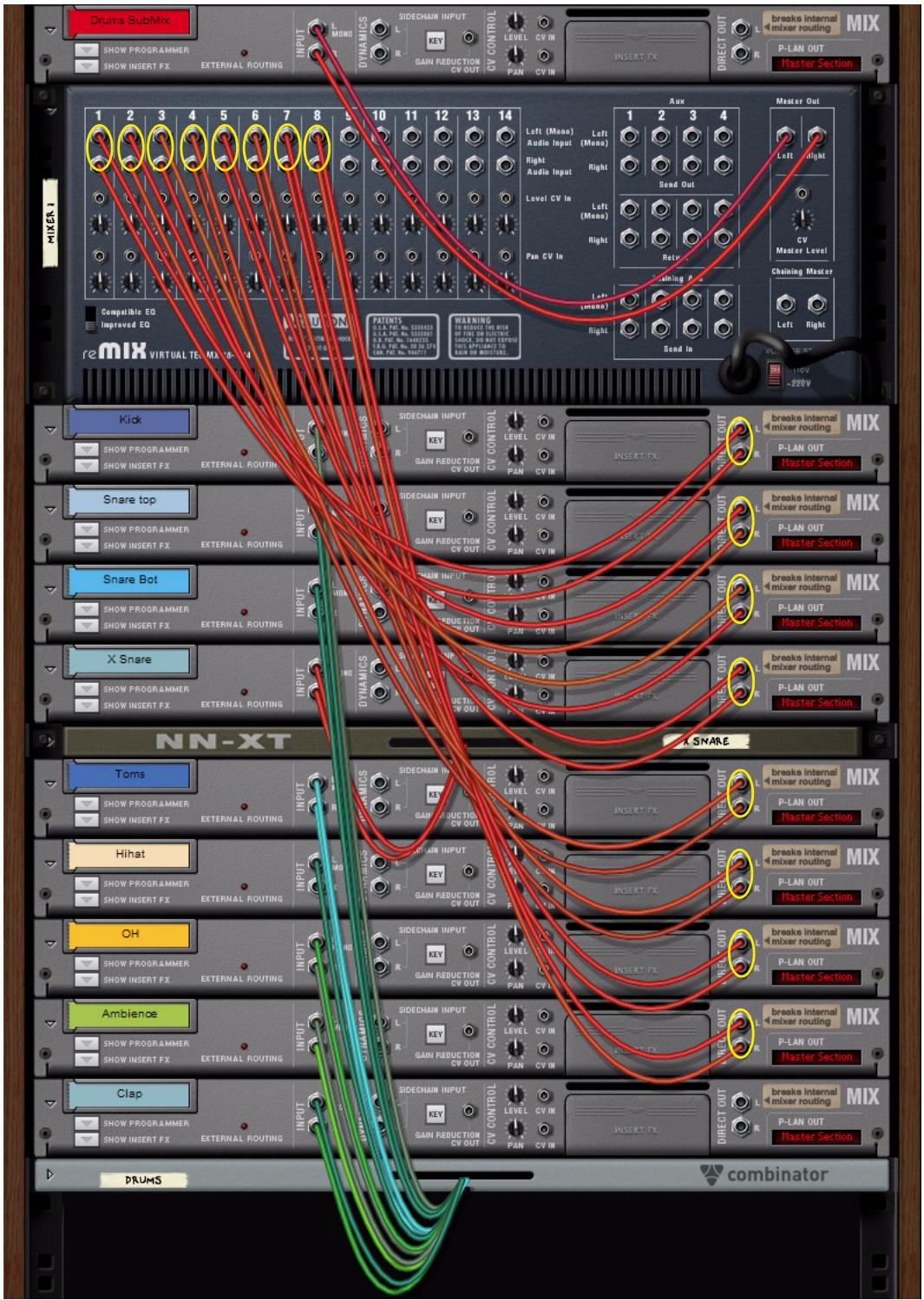Click Master Section P-LAN out on Toms

[816, 817]
